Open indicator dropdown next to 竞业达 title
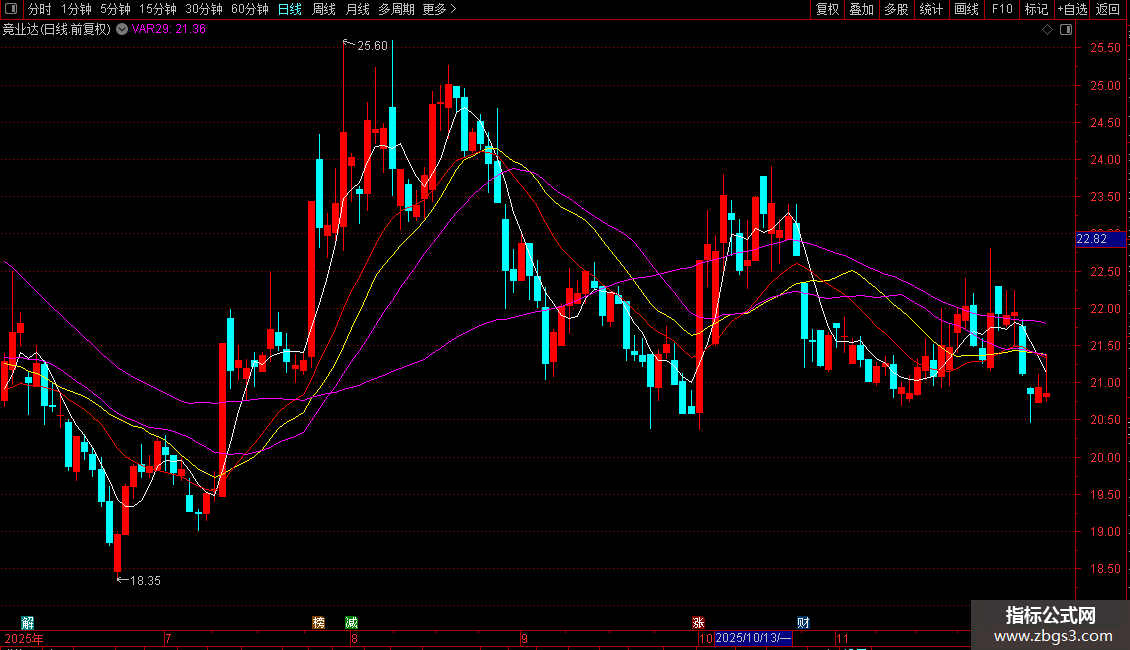1130x650 pixels. tap(122, 29)
